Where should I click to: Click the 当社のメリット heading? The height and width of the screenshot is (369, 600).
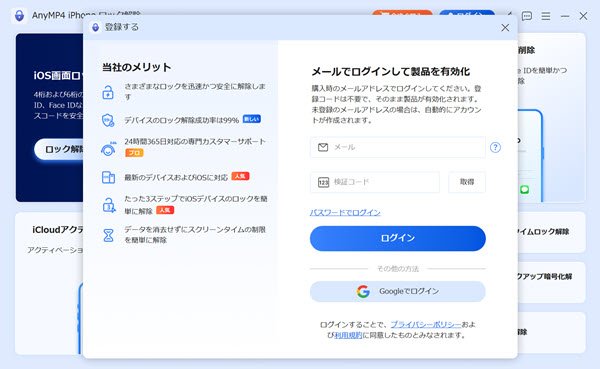(137, 67)
